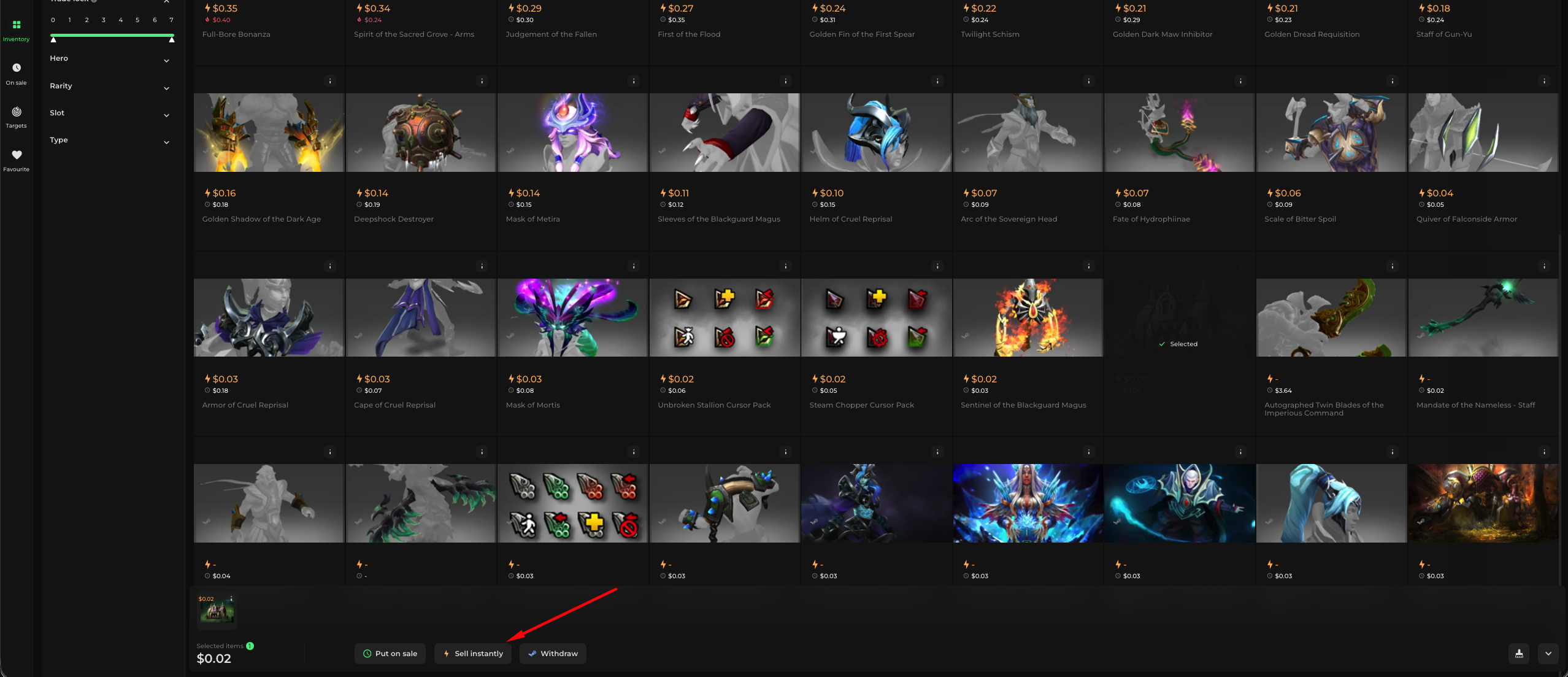Click the name "Golden Dark Maw Inhibitor"
The height and width of the screenshot is (677, 1568).
(1163, 34)
